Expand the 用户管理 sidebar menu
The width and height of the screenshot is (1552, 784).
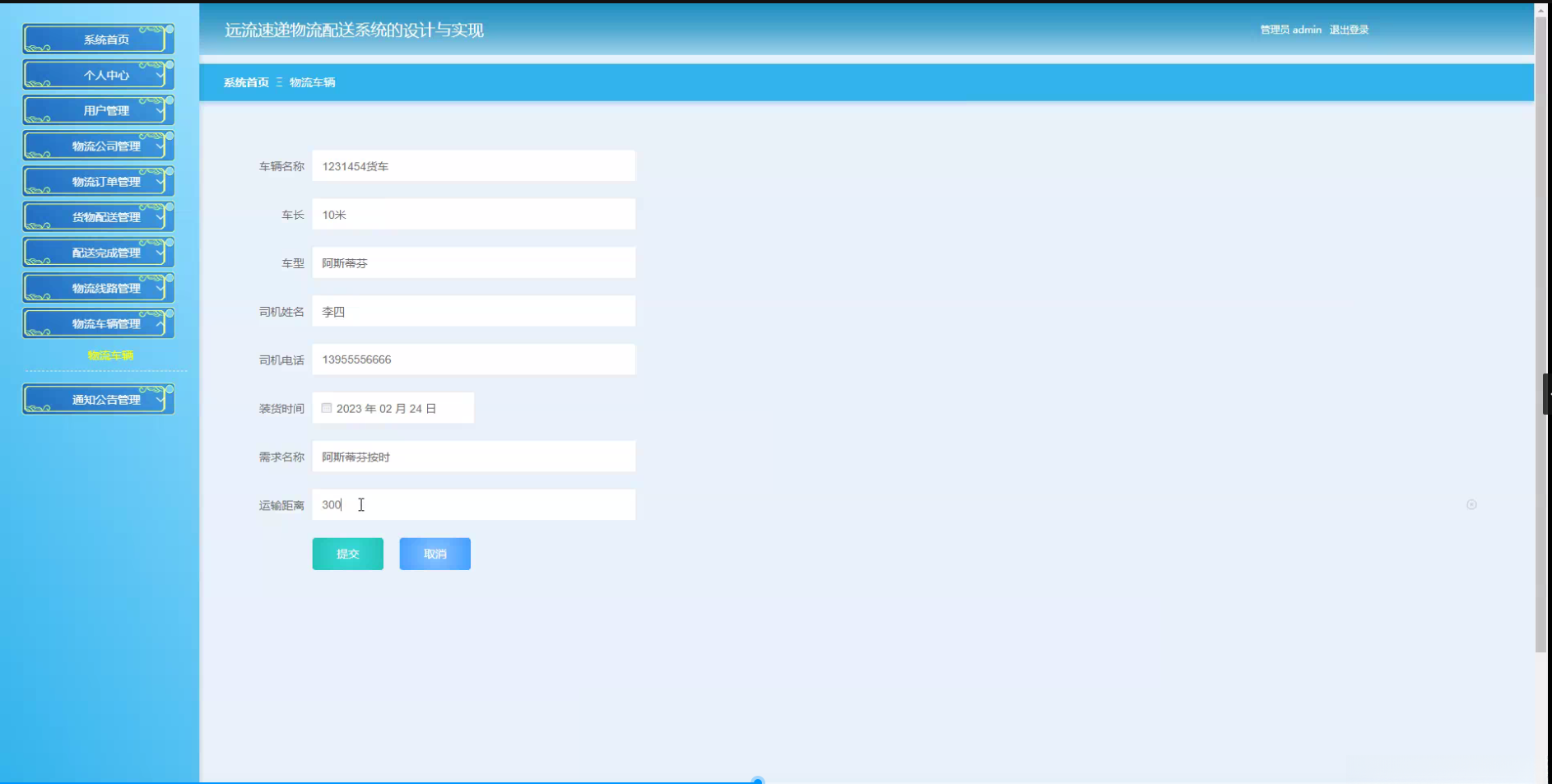pyautogui.click(x=99, y=110)
